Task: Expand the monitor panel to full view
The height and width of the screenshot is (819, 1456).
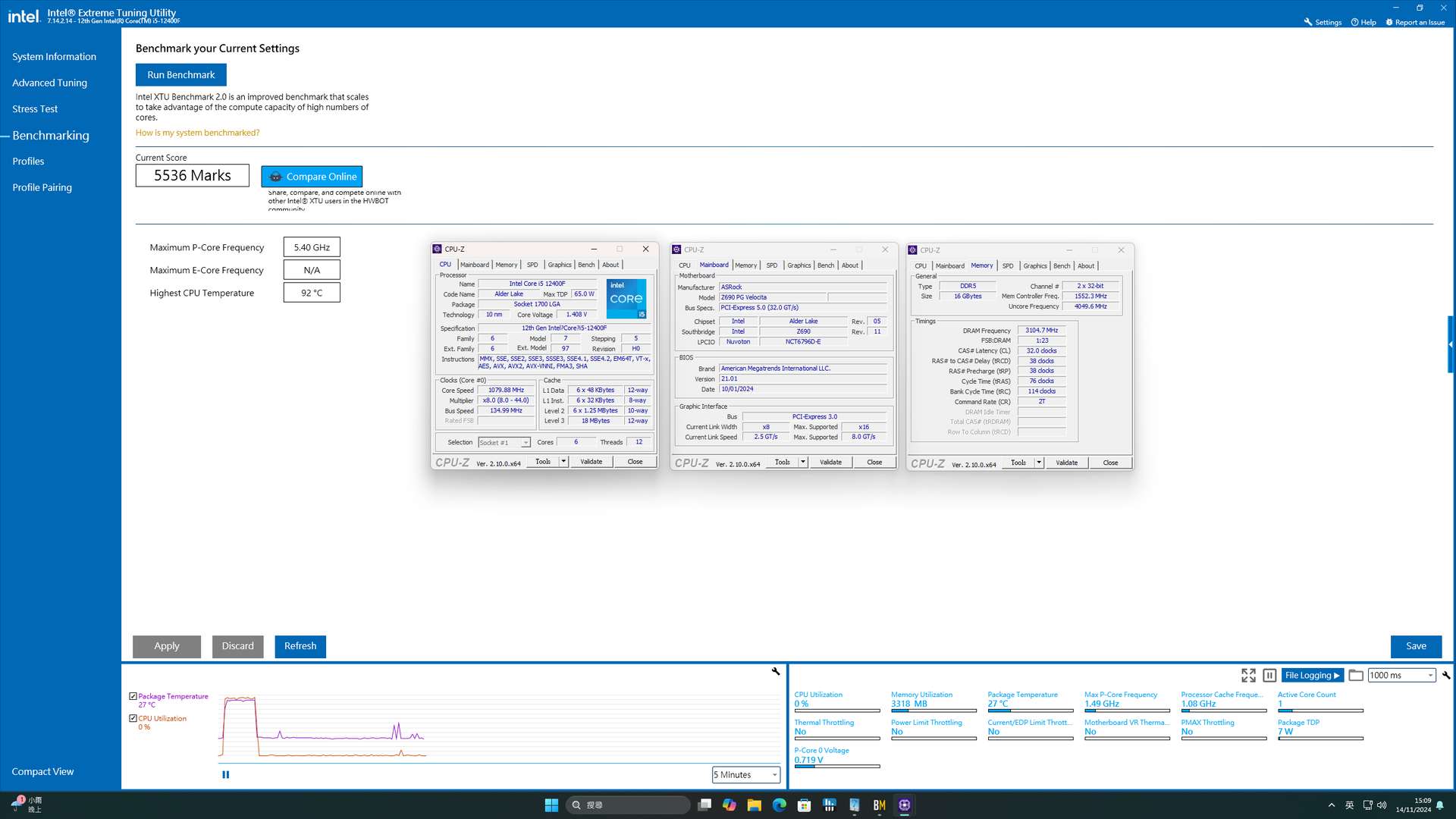Action: point(1248,675)
